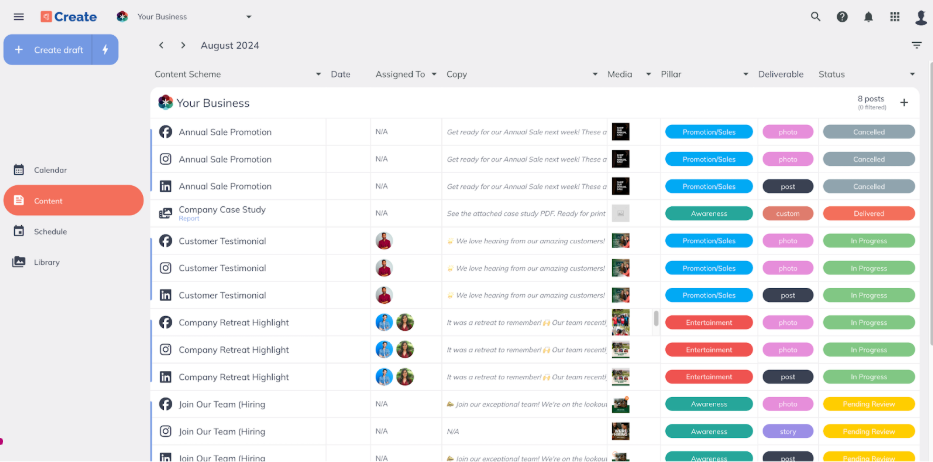Click the Deliverable column header

click(x=781, y=74)
